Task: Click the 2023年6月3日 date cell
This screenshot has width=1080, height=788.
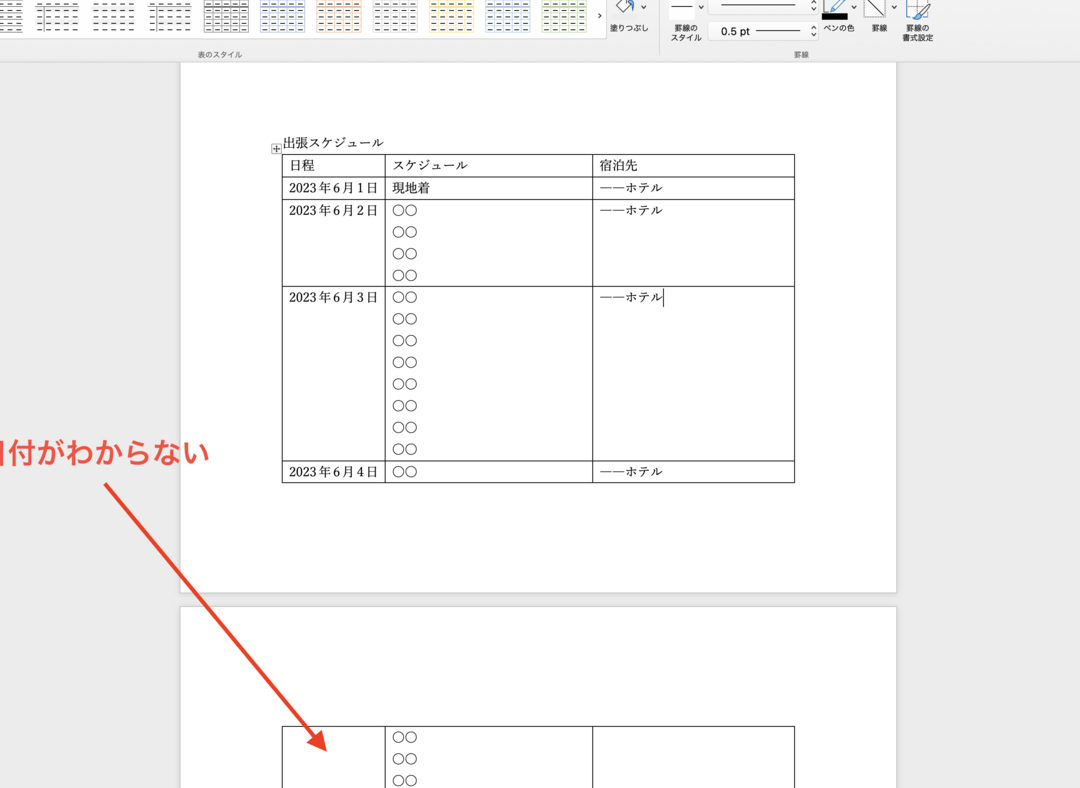Action: [333, 297]
